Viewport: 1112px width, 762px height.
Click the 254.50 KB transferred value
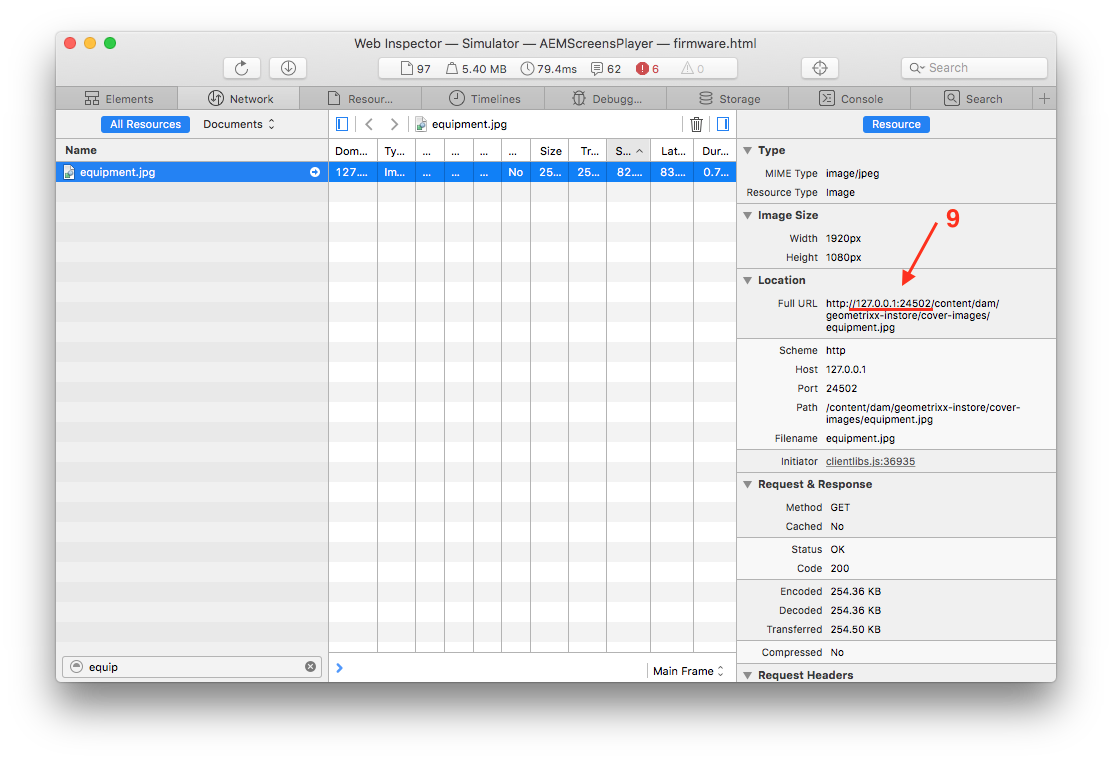[855, 629]
